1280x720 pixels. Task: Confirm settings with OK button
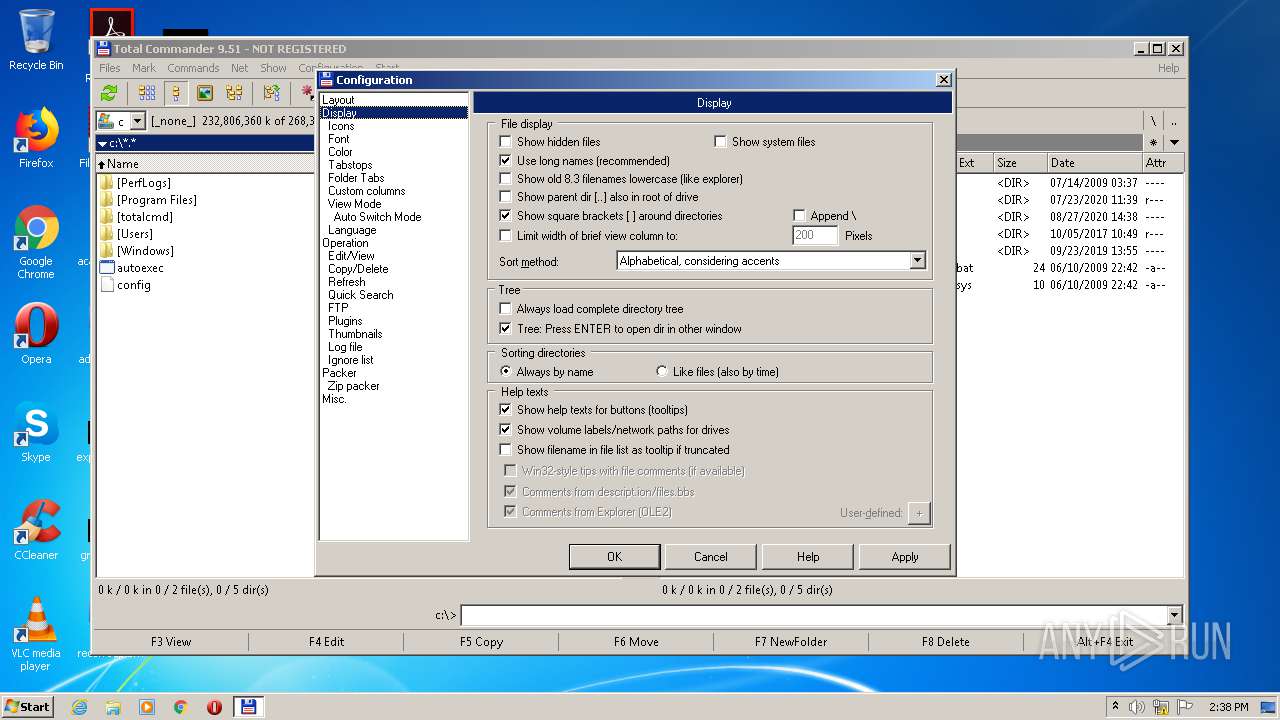click(x=614, y=557)
